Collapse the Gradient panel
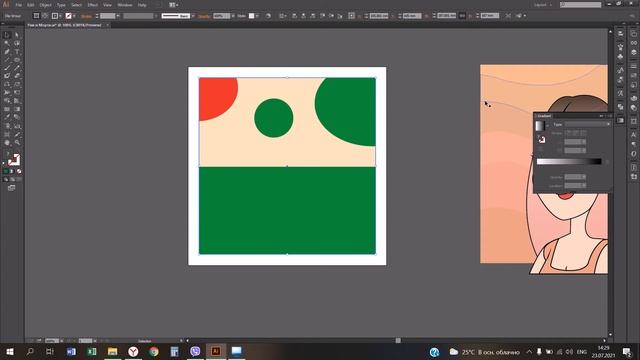Viewport: 640px width, 360px height. coord(601,116)
